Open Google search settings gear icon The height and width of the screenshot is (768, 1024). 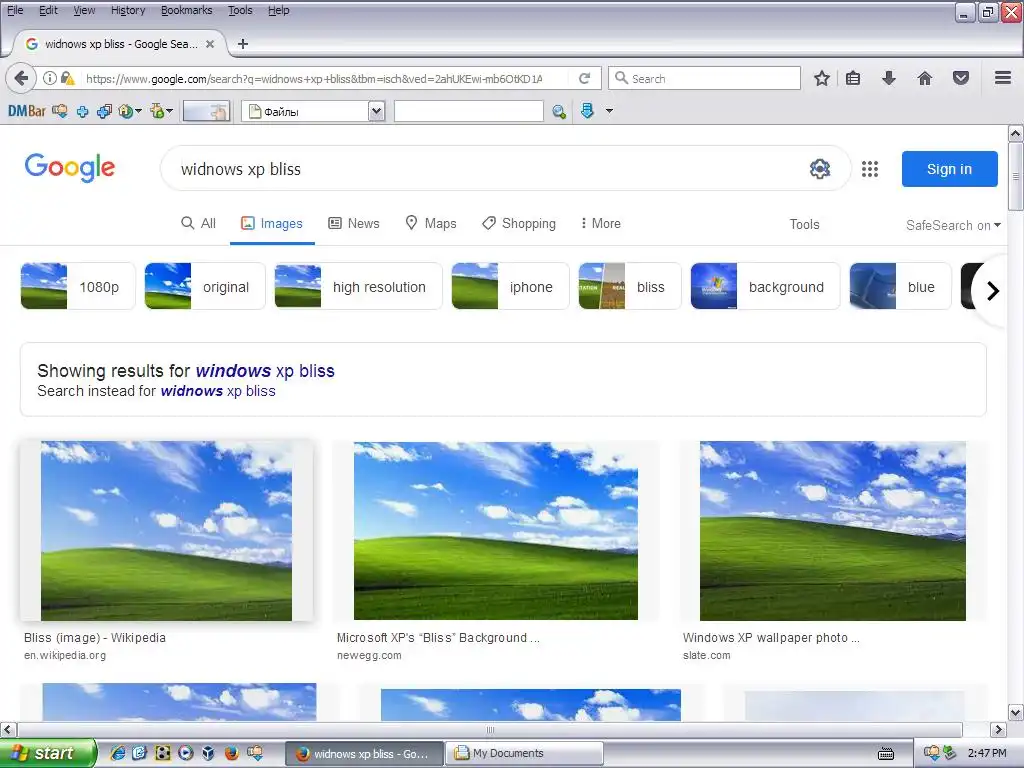pyautogui.click(x=820, y=169)
